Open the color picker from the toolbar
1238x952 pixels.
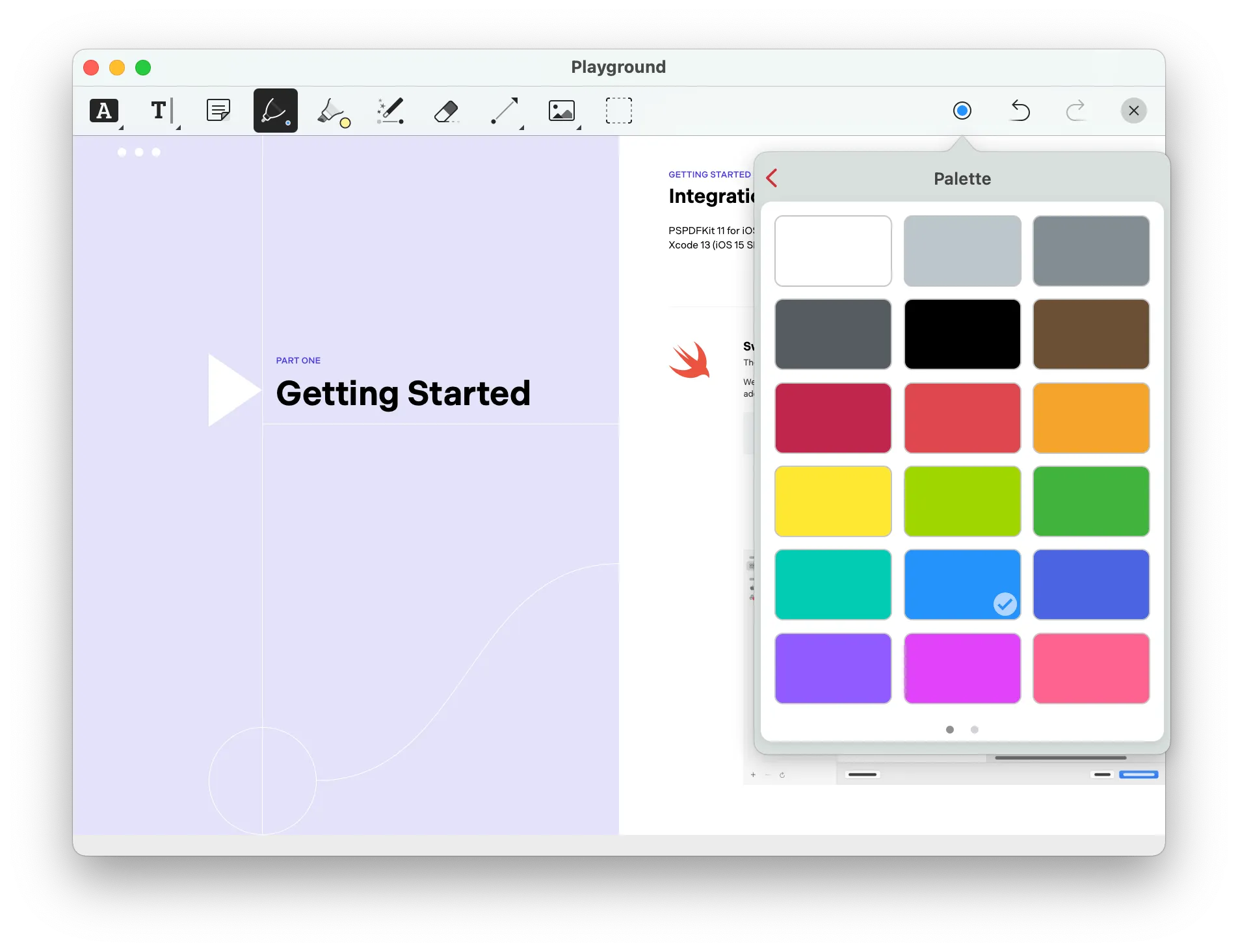[962, 111]
